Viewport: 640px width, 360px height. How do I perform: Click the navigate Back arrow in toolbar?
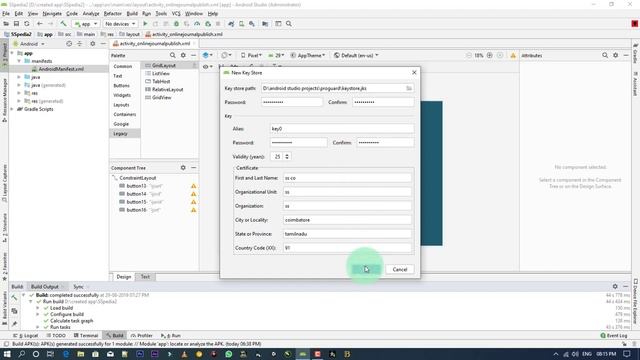(x=40, y=24)
